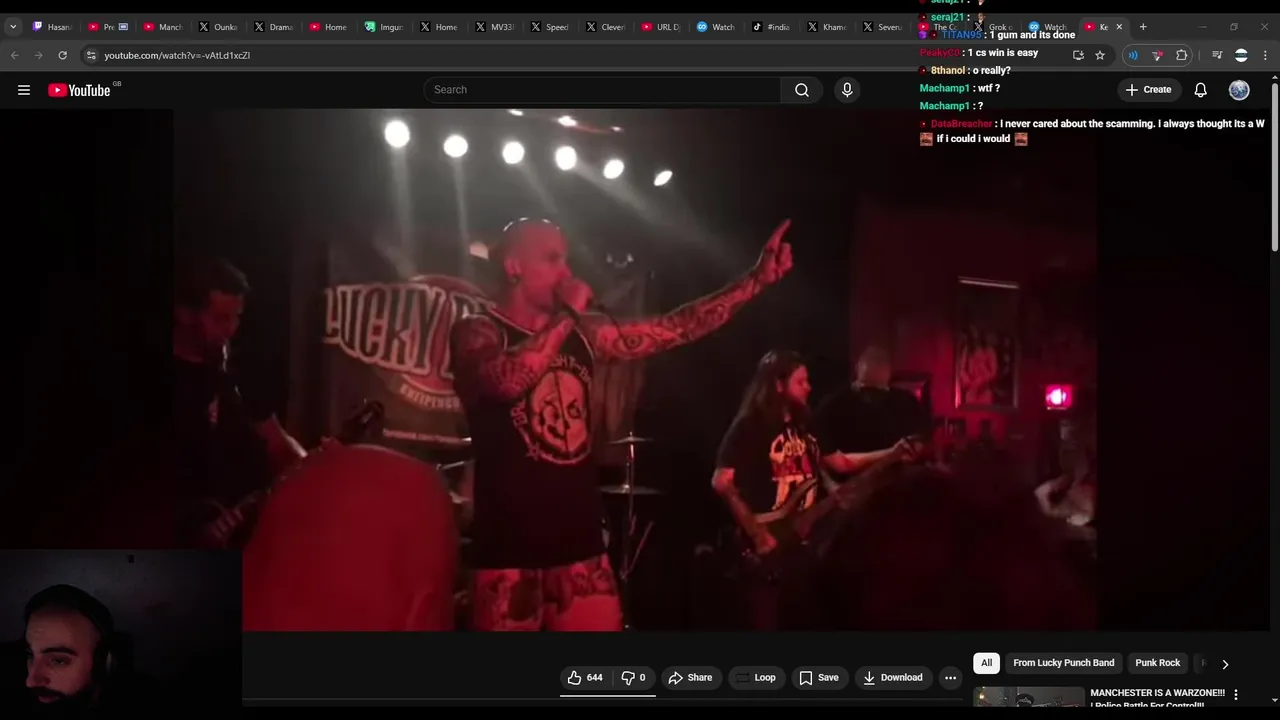Reload the page
This screenshot has width=1280, height=720.
click(x=62, y=55)
